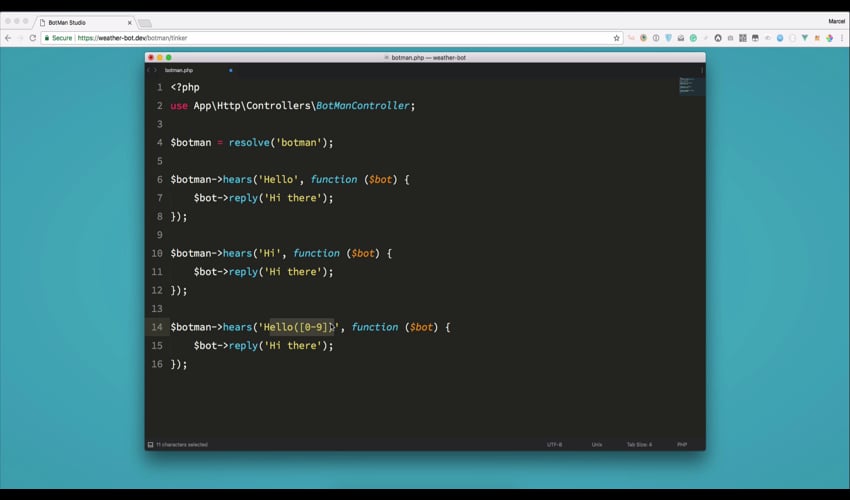Click the '<?php' opening tag

tap(185, 87)
